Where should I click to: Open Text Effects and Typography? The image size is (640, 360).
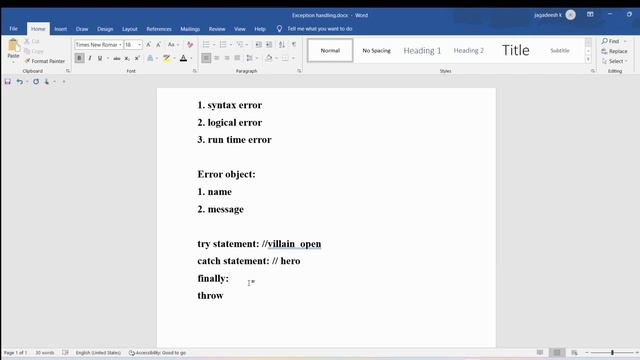(x=150, y=58)
